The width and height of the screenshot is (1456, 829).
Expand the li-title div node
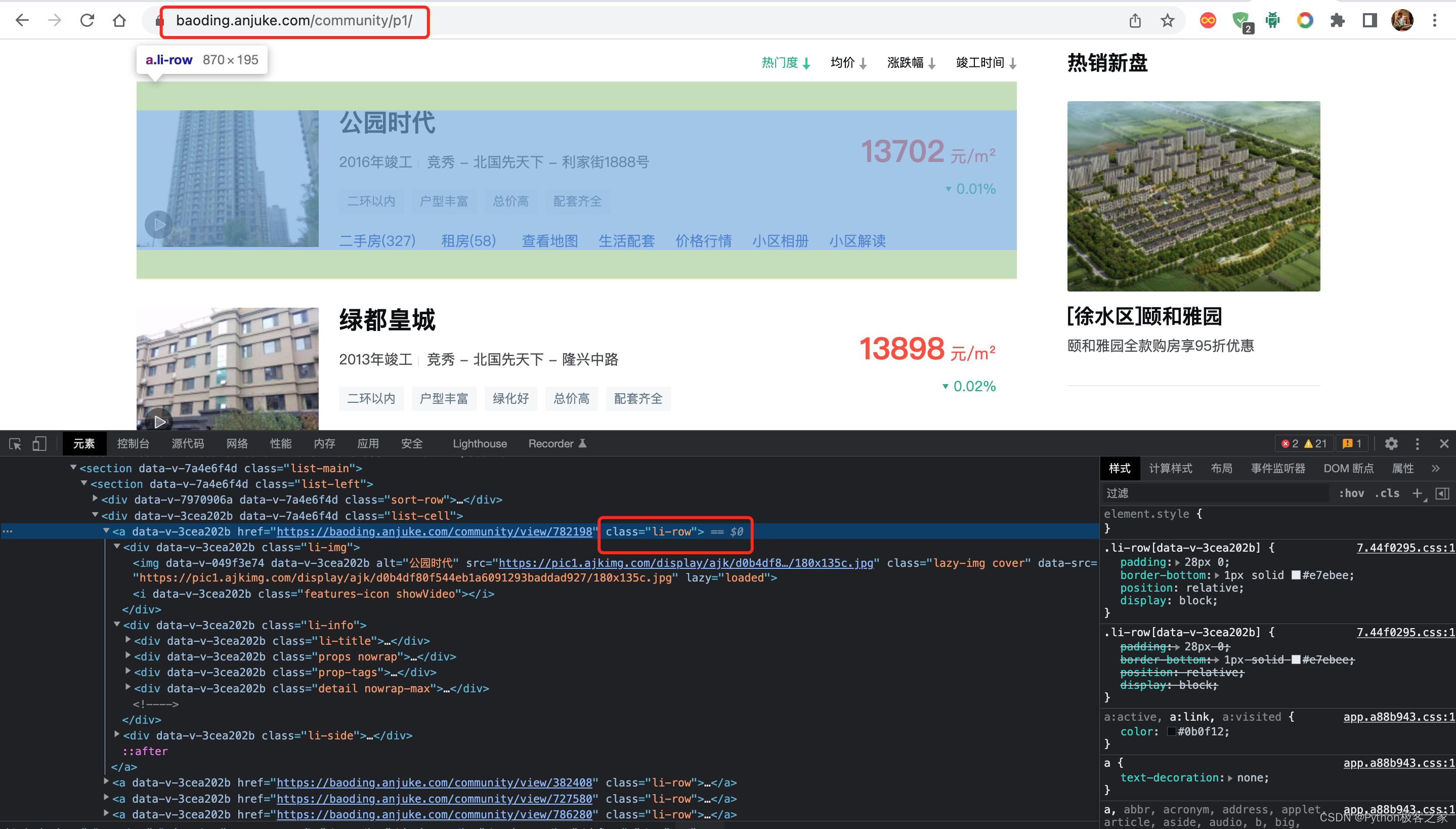click(x=128, y=640)
